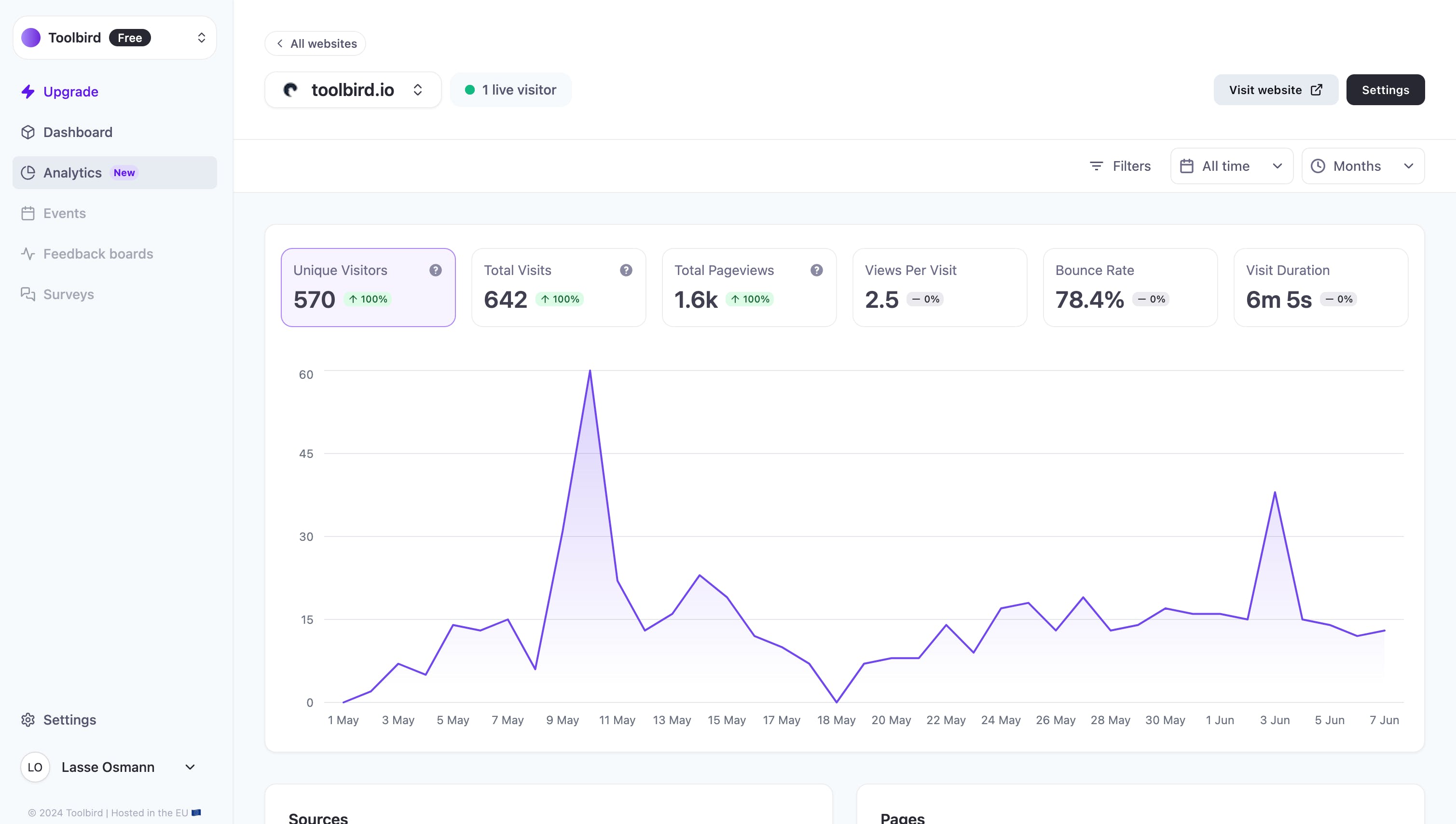Open the Upgrade link
This screenshot has height=824, width=1456.
point(71,92)
